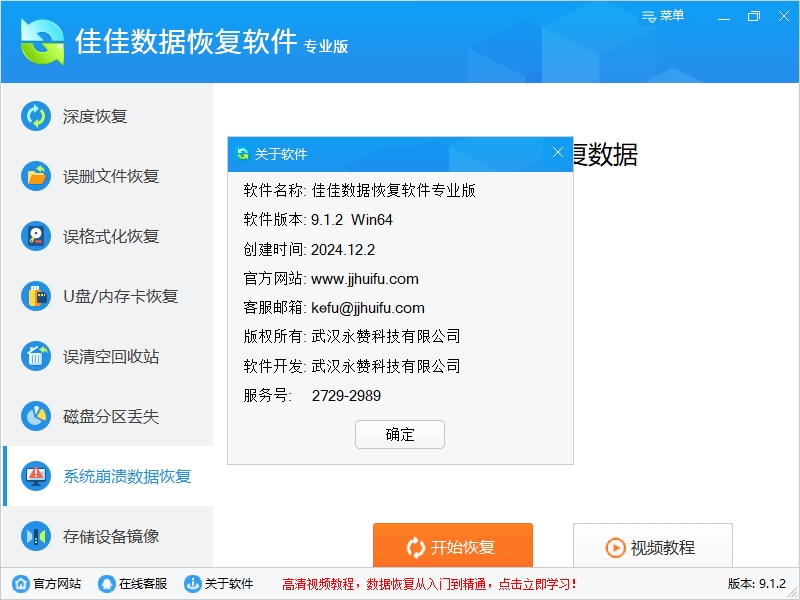This screenshot has height=600, width=800.
Task: Click the service number 2729-2989
Action: point(346,395)
